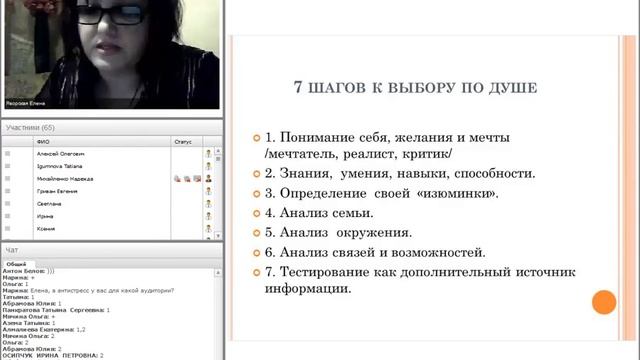Tick the checkbox beside Гриван Евгения
This screenshot has width=640, height=360.
[7, 191]
